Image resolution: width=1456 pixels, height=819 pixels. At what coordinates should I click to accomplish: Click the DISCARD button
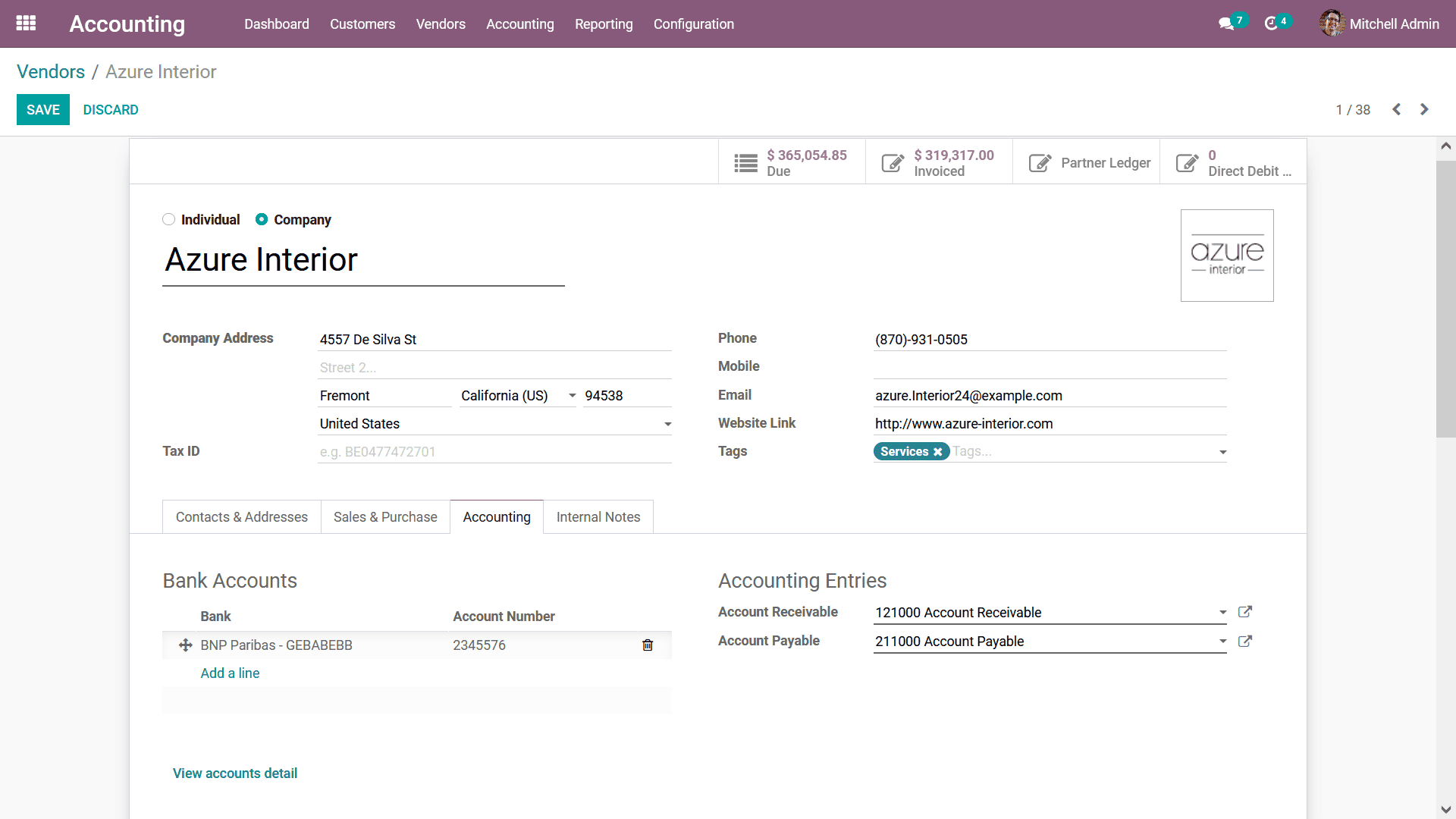(x=111, y=110)
